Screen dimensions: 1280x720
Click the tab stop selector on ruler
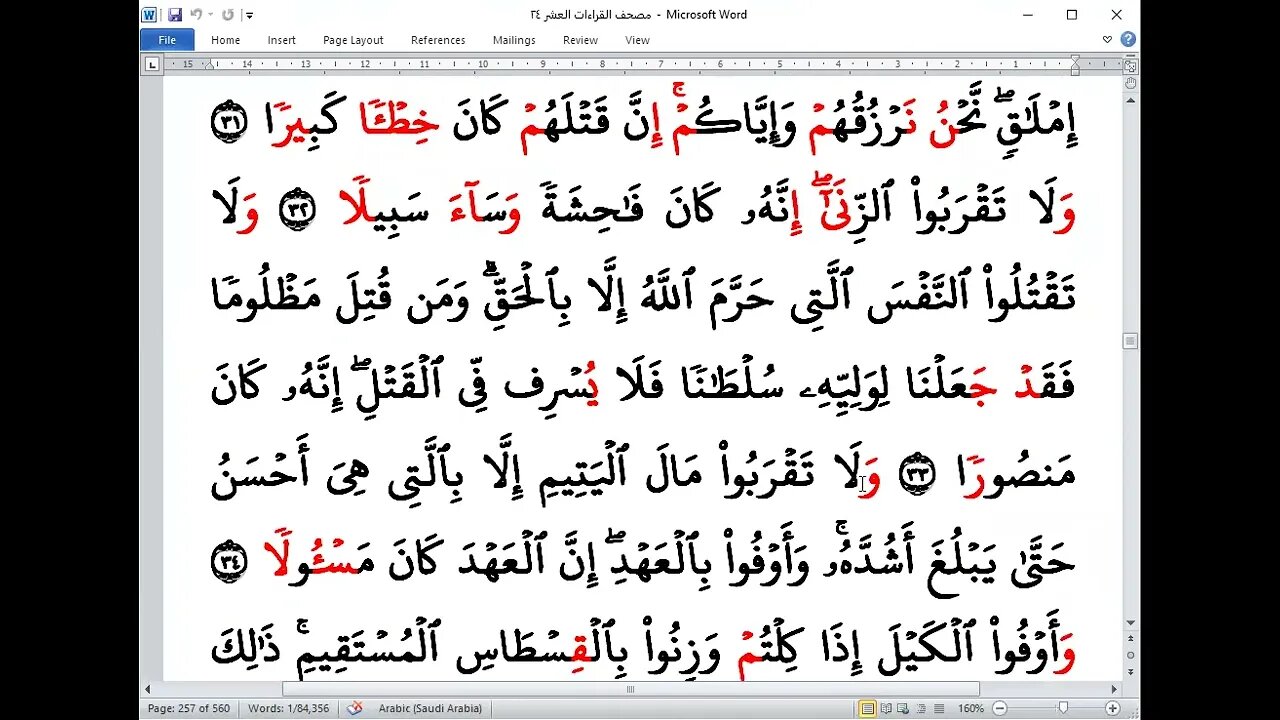(152, 65)
